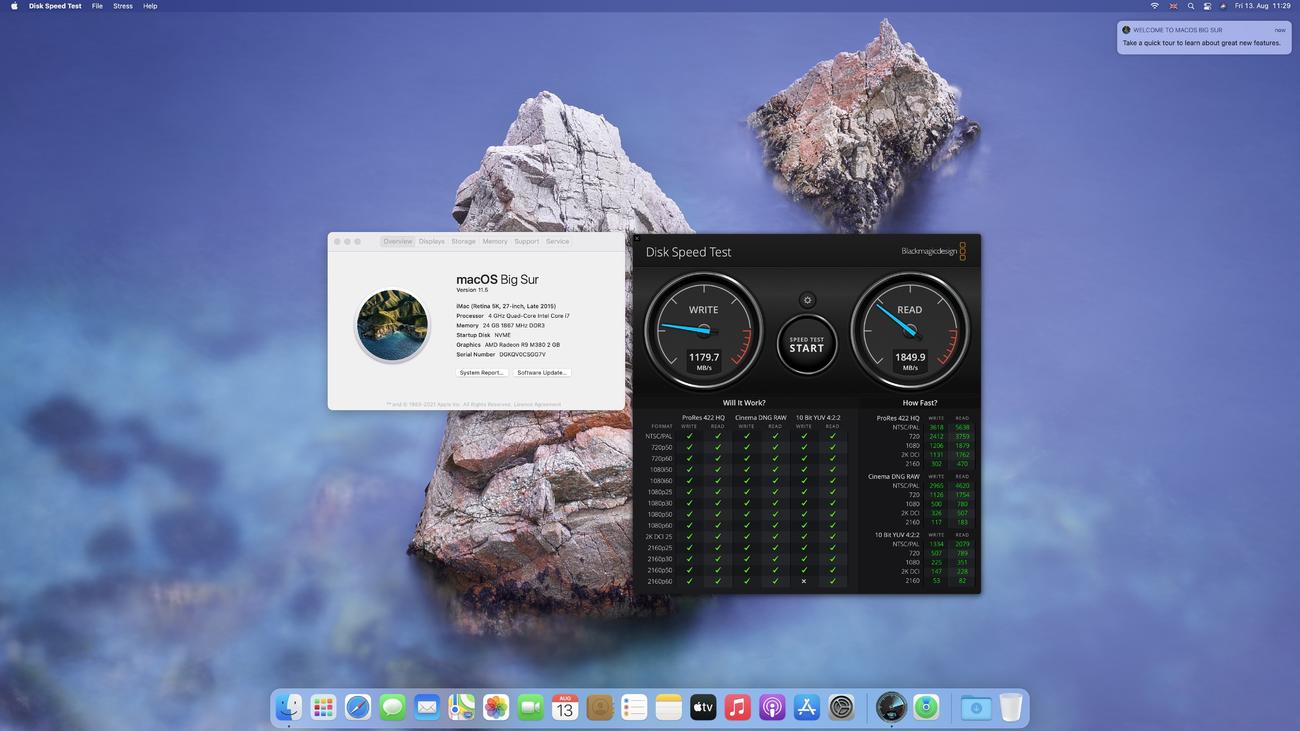
Task: Open the Apple menu
Action: (x=14, y=6)
